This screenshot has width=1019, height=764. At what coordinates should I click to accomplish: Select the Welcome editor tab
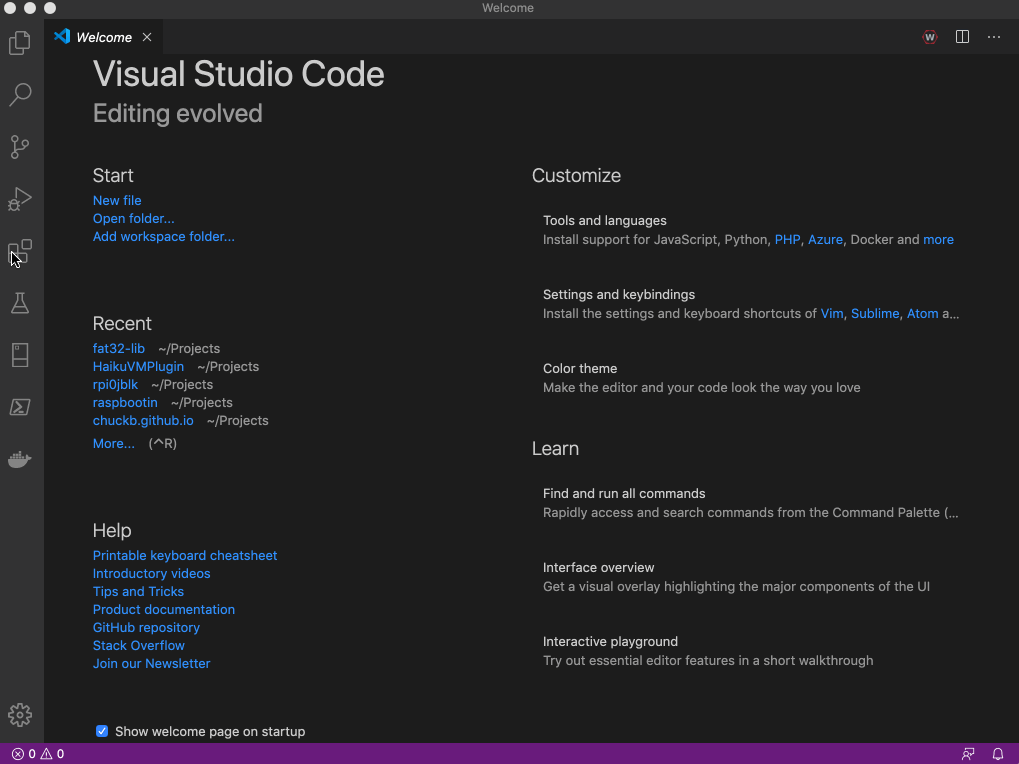pyautogui.click(x=103, y=37)
